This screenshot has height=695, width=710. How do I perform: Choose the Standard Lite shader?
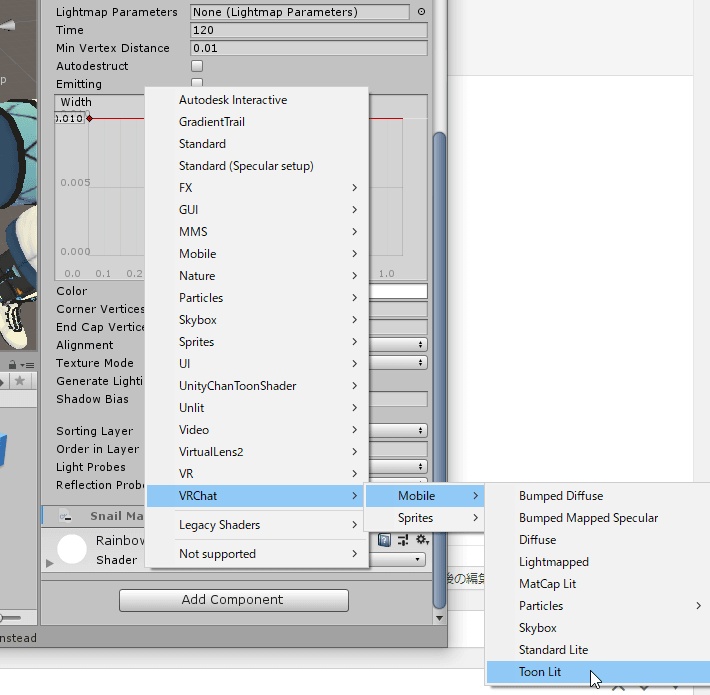pyautogui.click(x=553, y=650)
